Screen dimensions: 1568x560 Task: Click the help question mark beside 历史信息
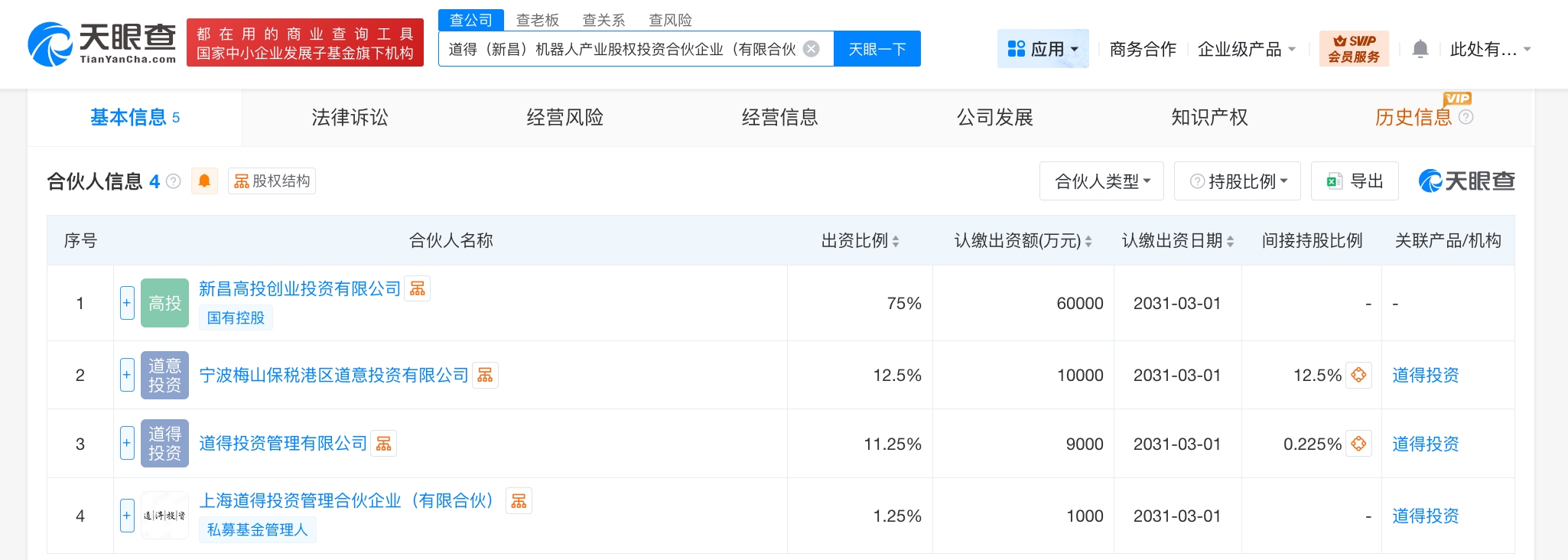[1466, 117]
